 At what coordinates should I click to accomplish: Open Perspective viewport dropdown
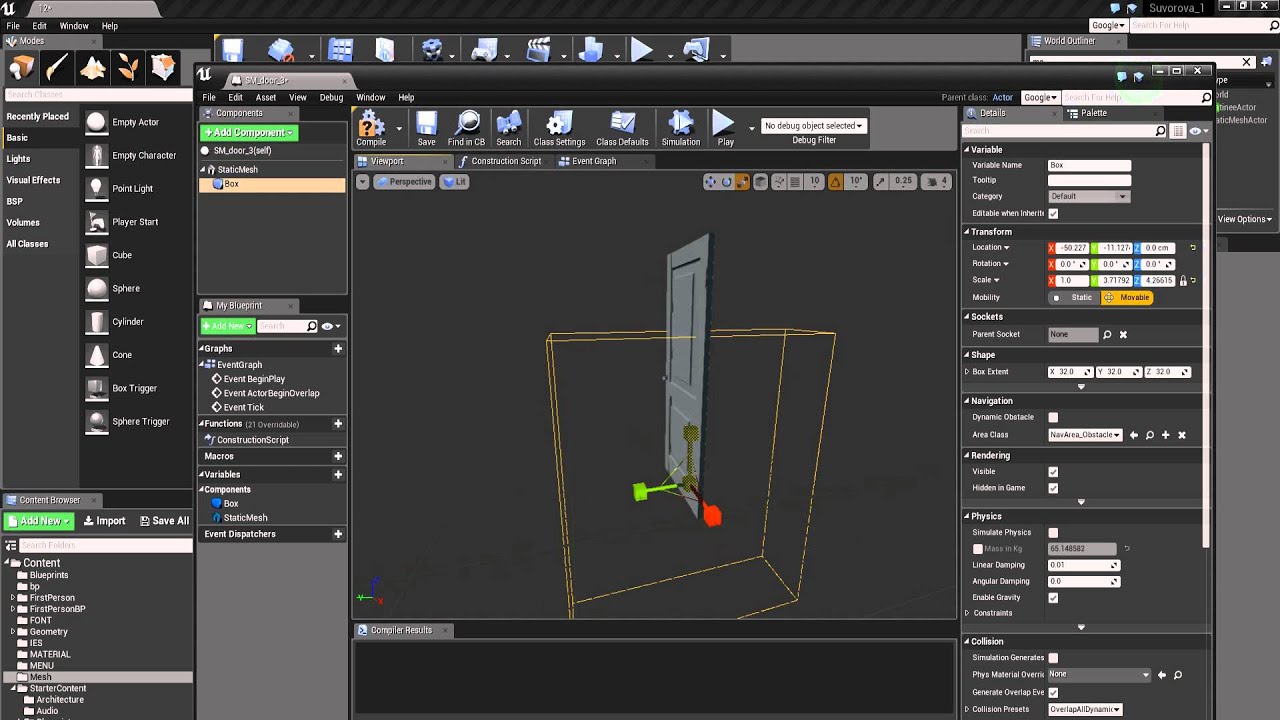coord(404,182)
